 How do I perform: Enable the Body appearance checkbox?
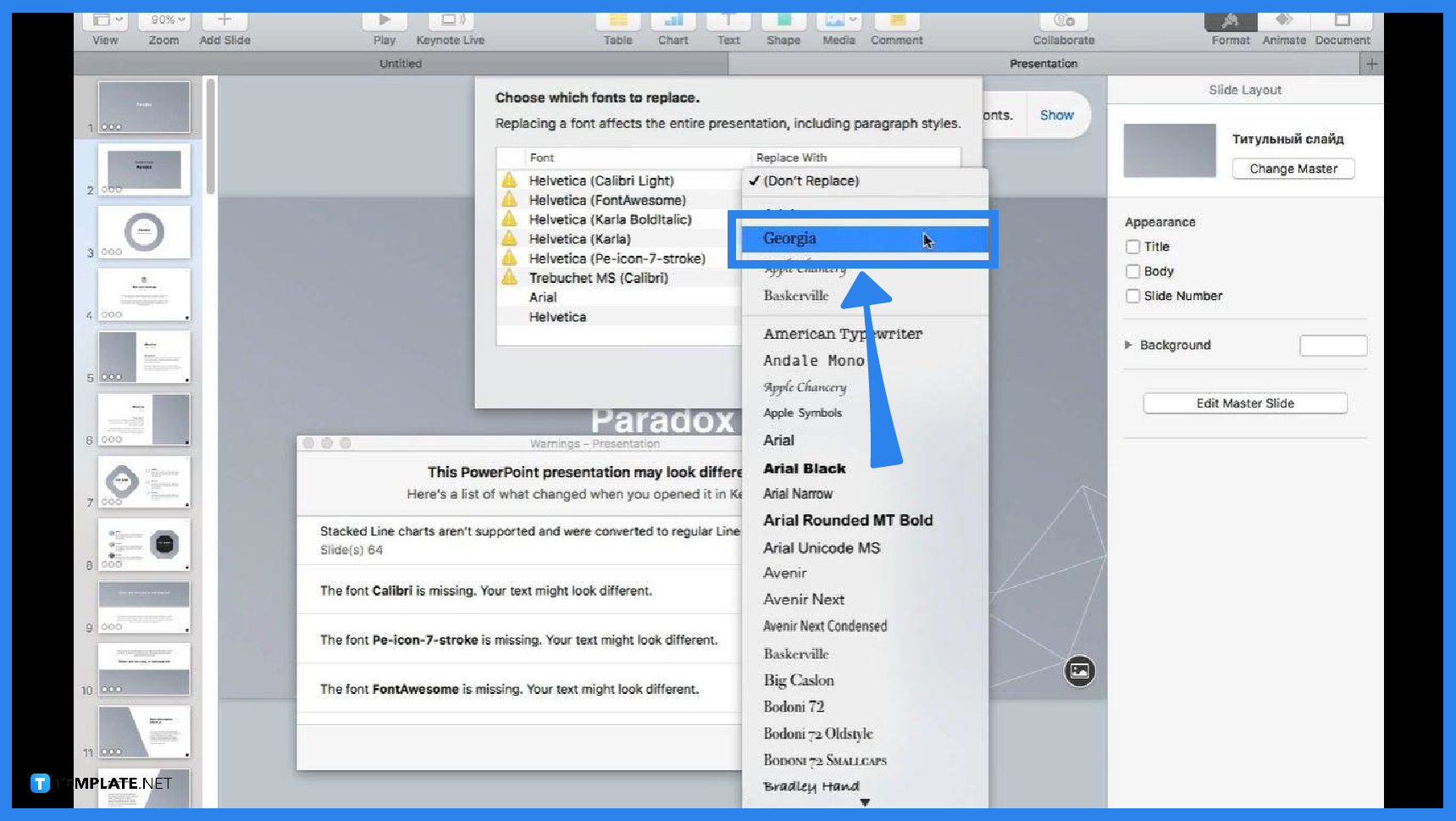point(1132,271)
